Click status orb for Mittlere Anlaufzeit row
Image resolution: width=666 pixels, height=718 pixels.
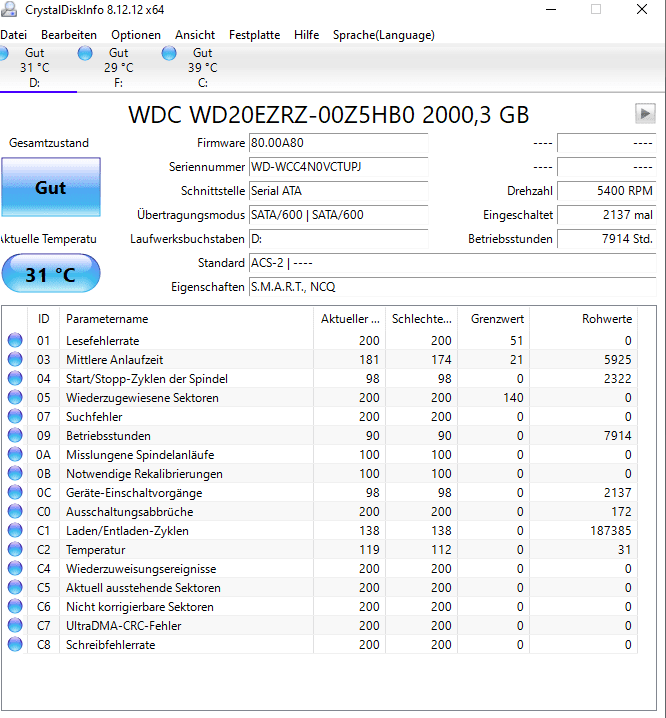[x=15, y=359]
